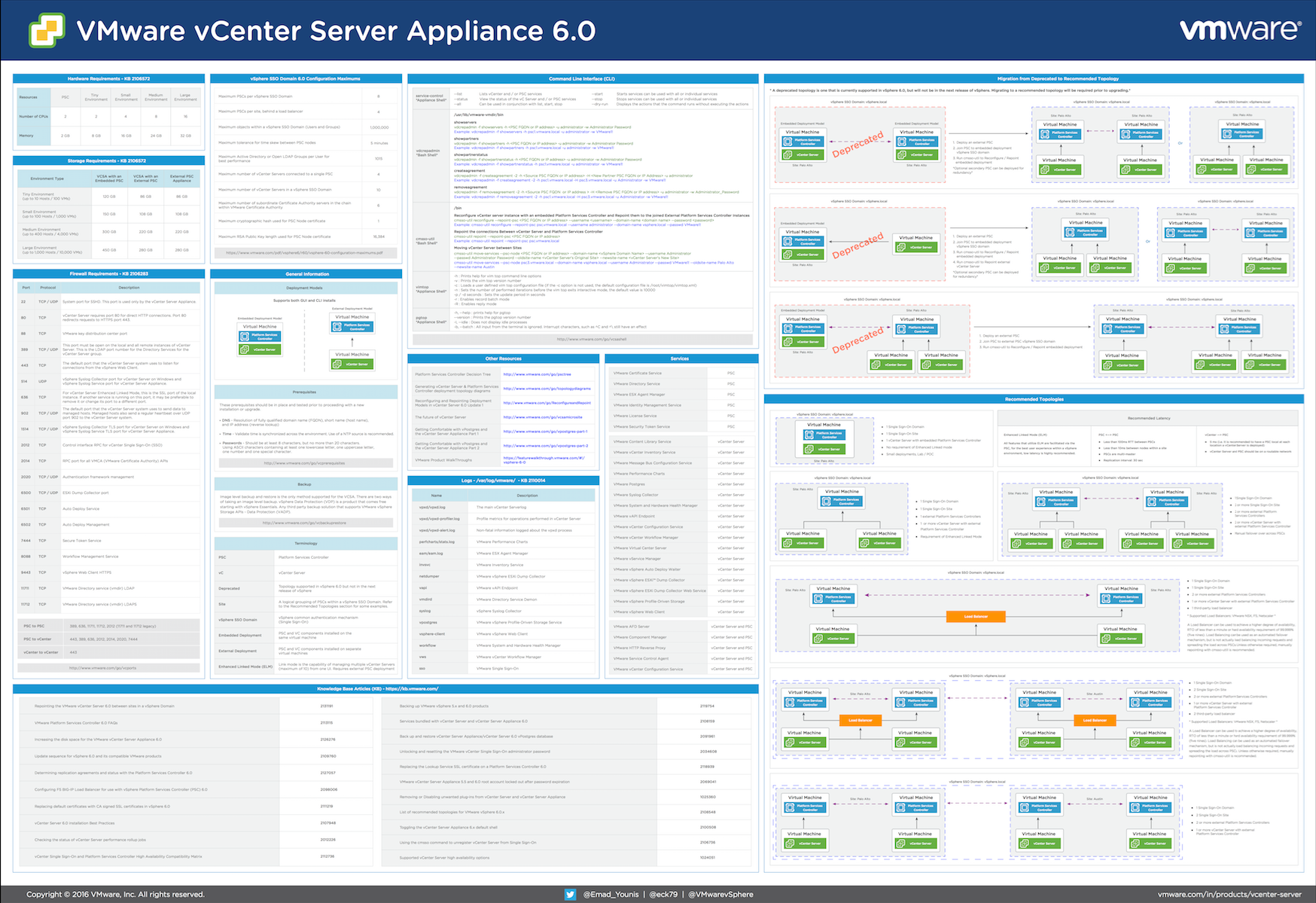Click the Recommended Topologies section header
The height and width of the screenshot is (903, 1316).
tap(1034, 399)
